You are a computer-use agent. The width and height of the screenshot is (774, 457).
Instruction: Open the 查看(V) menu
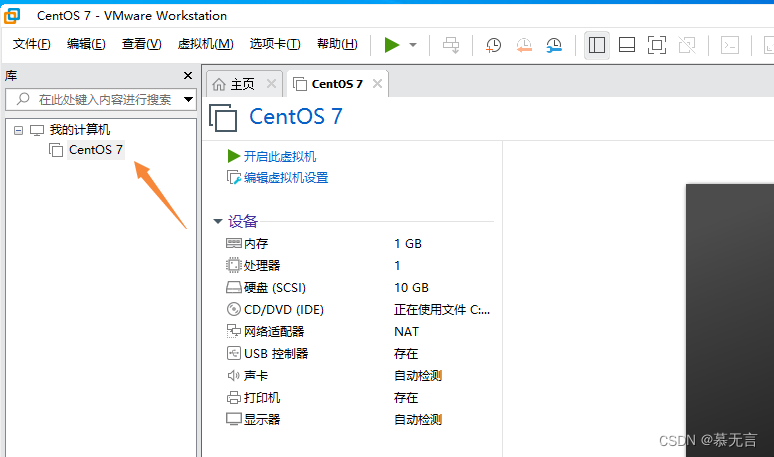(142, 44)
